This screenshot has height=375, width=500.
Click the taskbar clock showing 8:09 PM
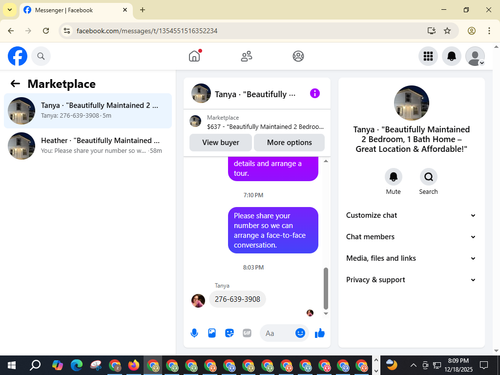458,365
